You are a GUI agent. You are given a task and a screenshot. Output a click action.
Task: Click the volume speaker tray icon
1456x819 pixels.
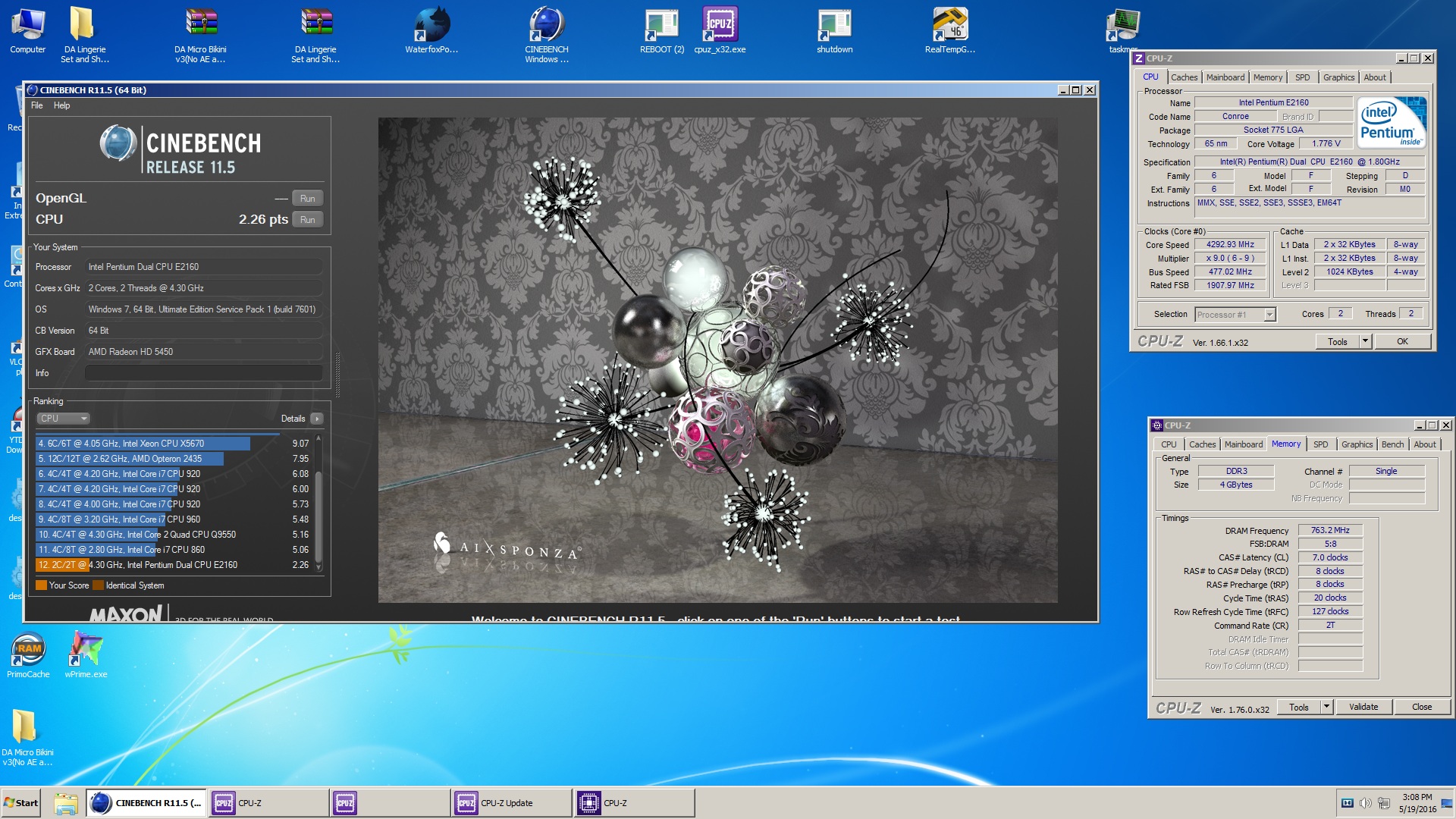[1365, 803]
